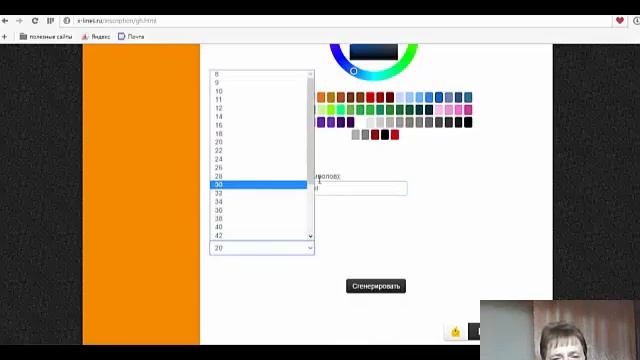Go back using the browser back arrow
Screen dimensions: 640x360
[x=4, y=21]
